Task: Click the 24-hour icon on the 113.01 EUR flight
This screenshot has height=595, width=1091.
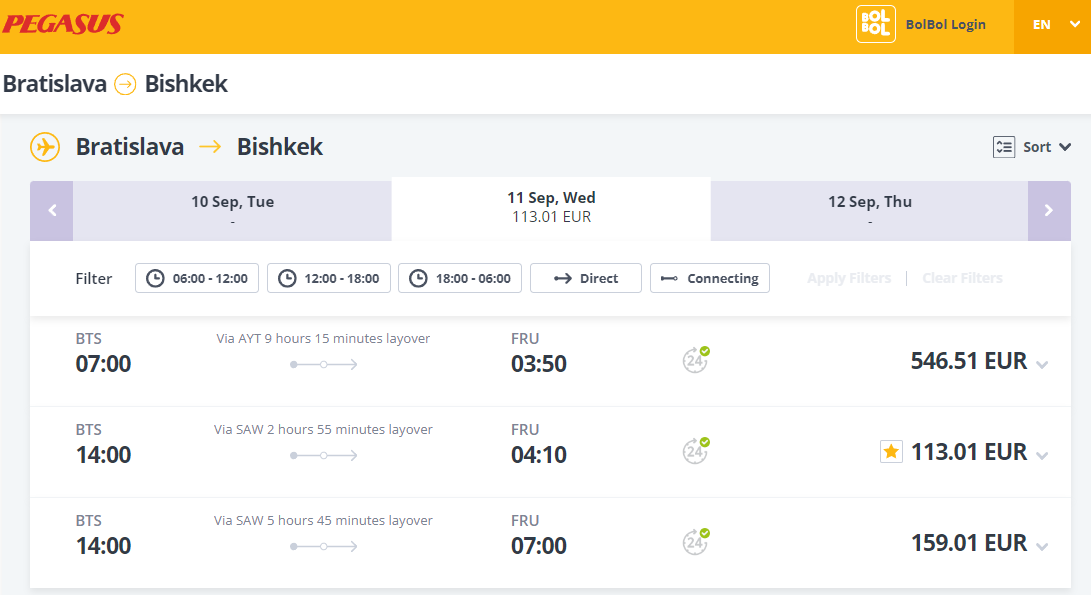Action: (695, 451)
